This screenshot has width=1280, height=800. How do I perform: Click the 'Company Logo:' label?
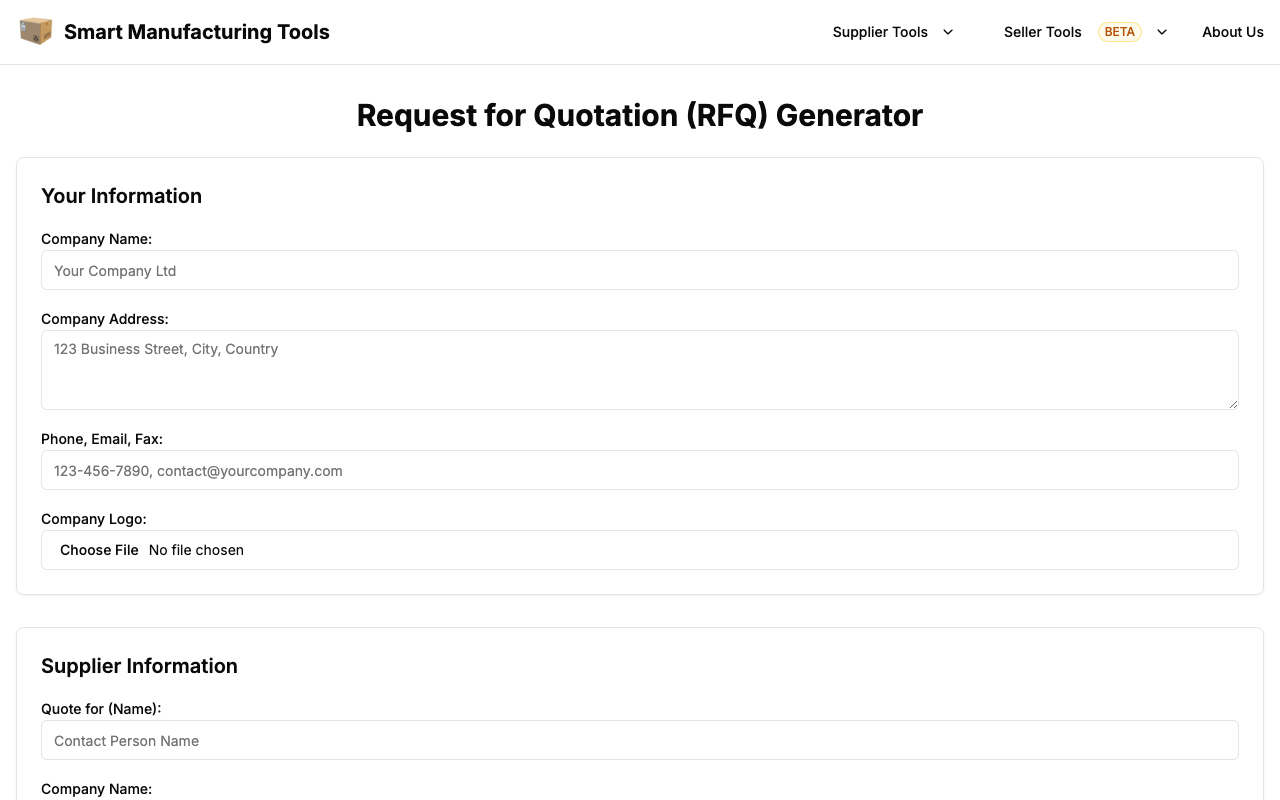[94, 519]
